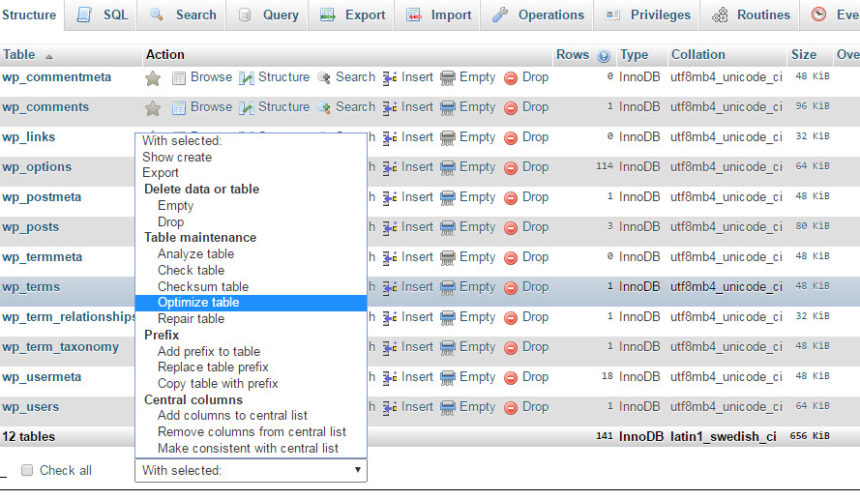Choose Replace table prefix

pyautogui.click(x=213, y=367)
